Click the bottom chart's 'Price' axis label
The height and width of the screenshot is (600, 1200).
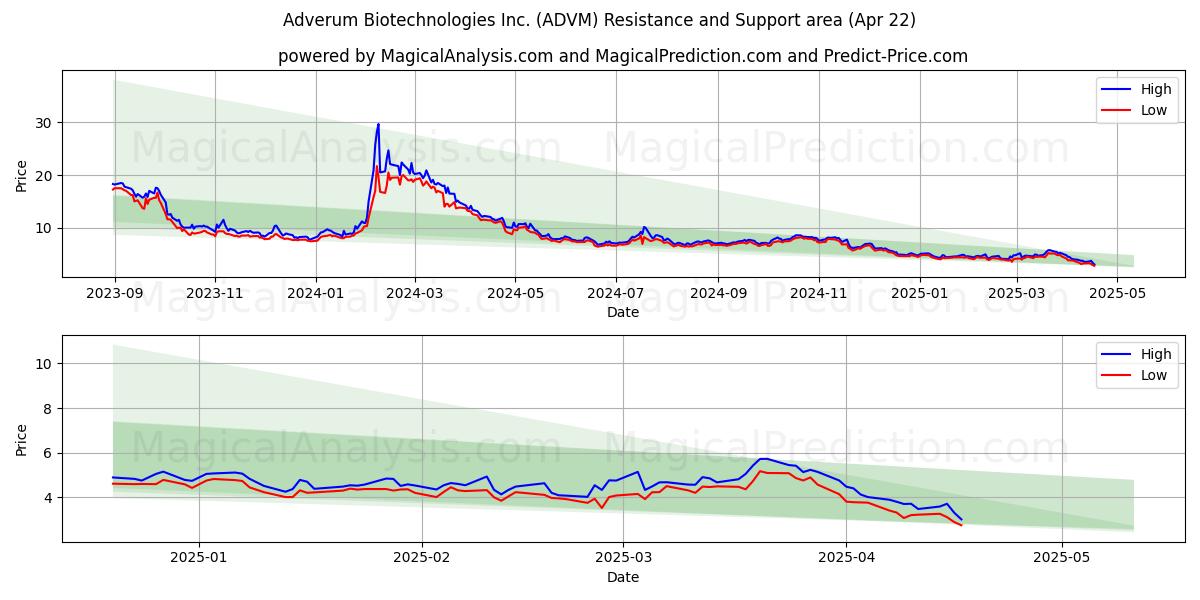pyautogui.click(x=22, y=439)
